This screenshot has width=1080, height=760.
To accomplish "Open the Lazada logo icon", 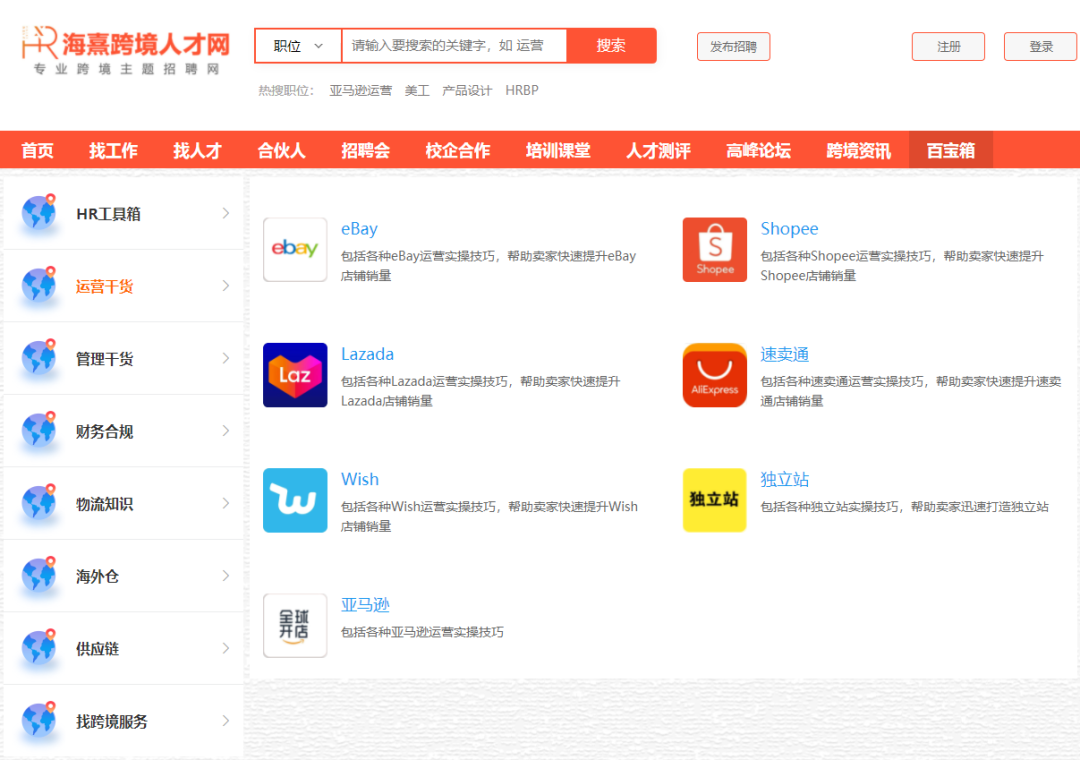I will tap(295, 375).
